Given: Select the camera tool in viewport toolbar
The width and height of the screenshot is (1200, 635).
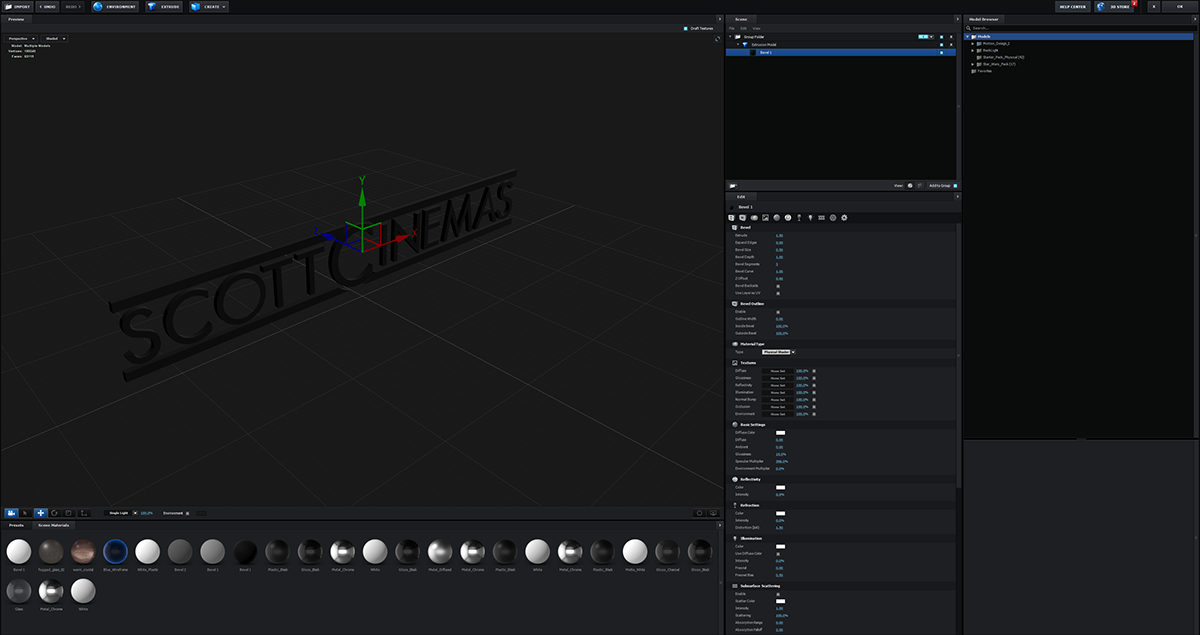Looking at the screenshot, I should point(11,512).
